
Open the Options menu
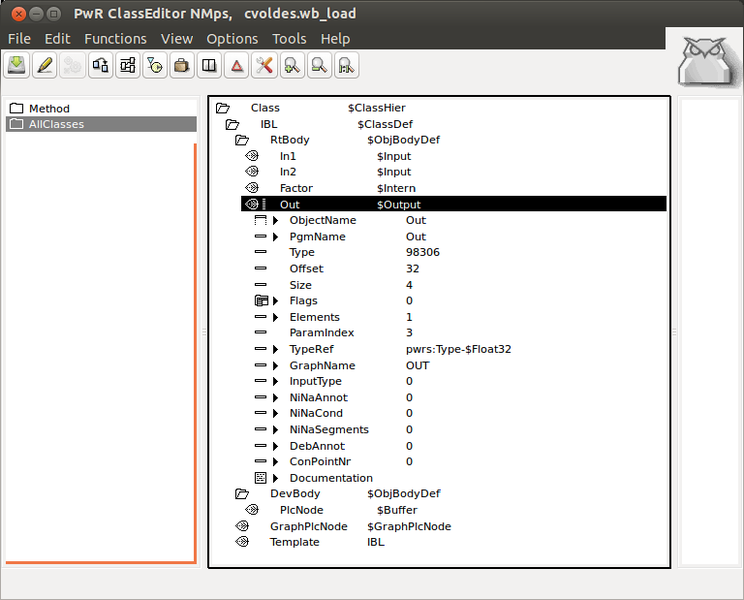pyautogui.click(x=232, y=39)
